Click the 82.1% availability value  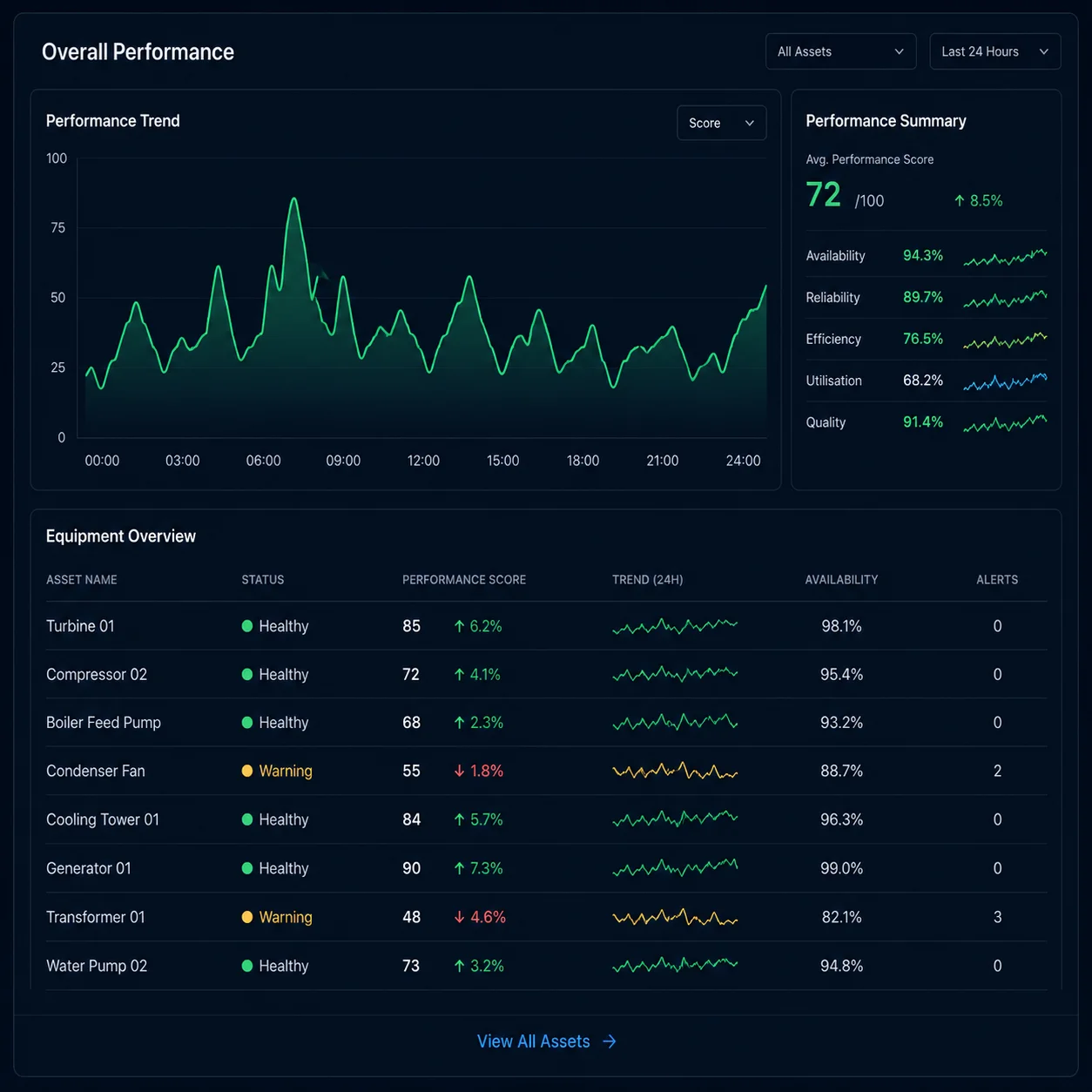coord(841,917)
